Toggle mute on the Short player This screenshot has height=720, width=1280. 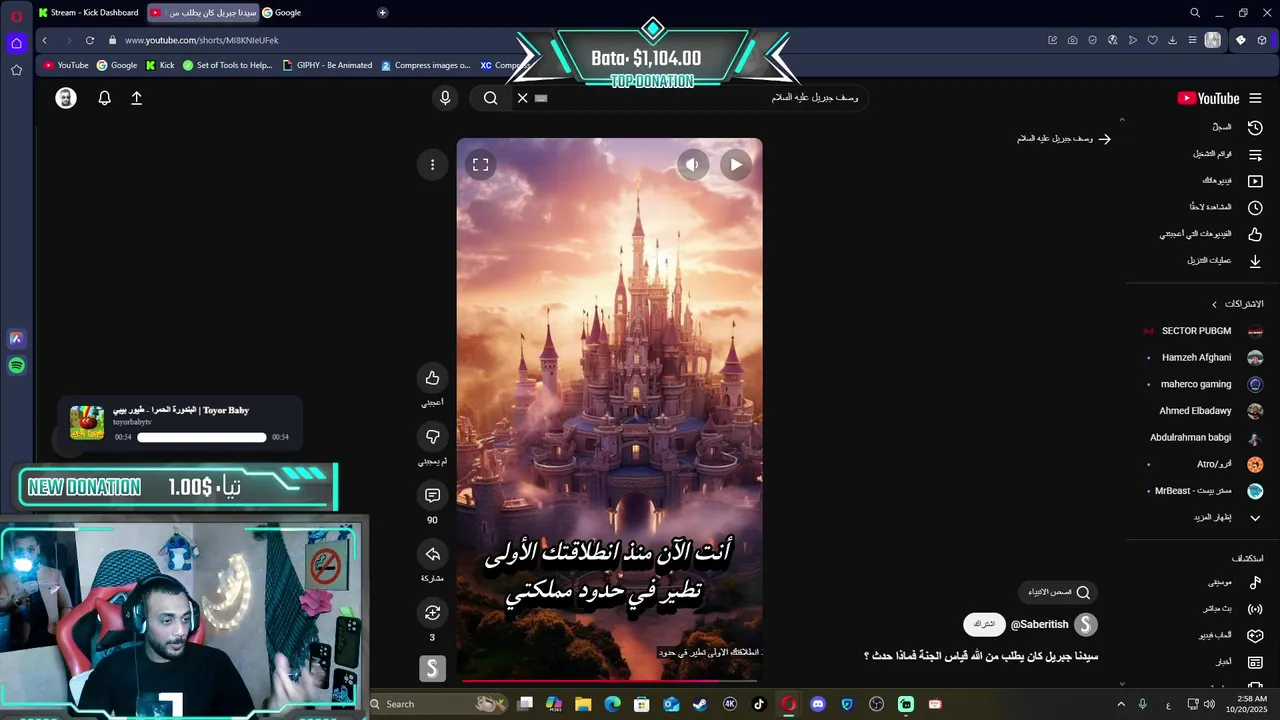coord(692,165)
